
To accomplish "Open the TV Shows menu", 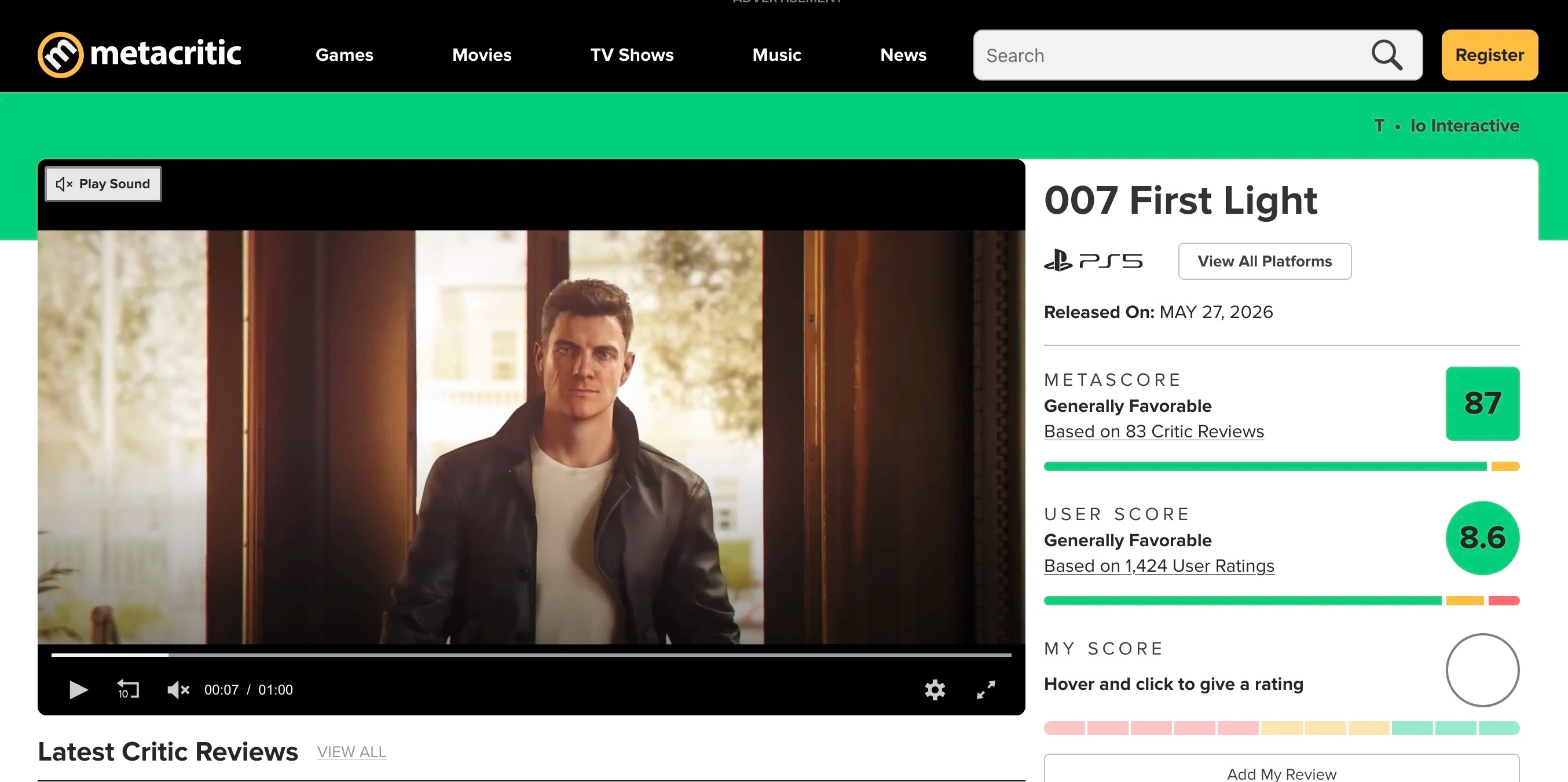I will point(632,55).
